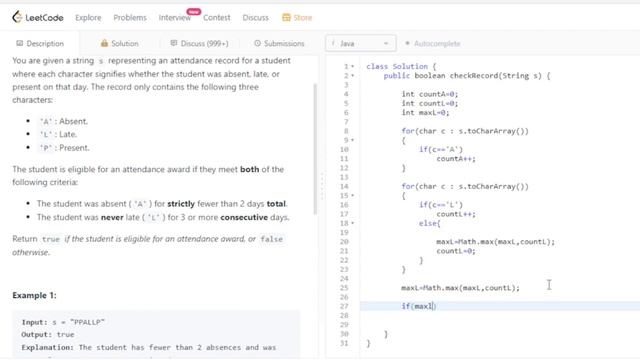This screenshot has width=640, height=360.
Task: Click the 'Example 1:' heading
Action: tap(34, 295)
